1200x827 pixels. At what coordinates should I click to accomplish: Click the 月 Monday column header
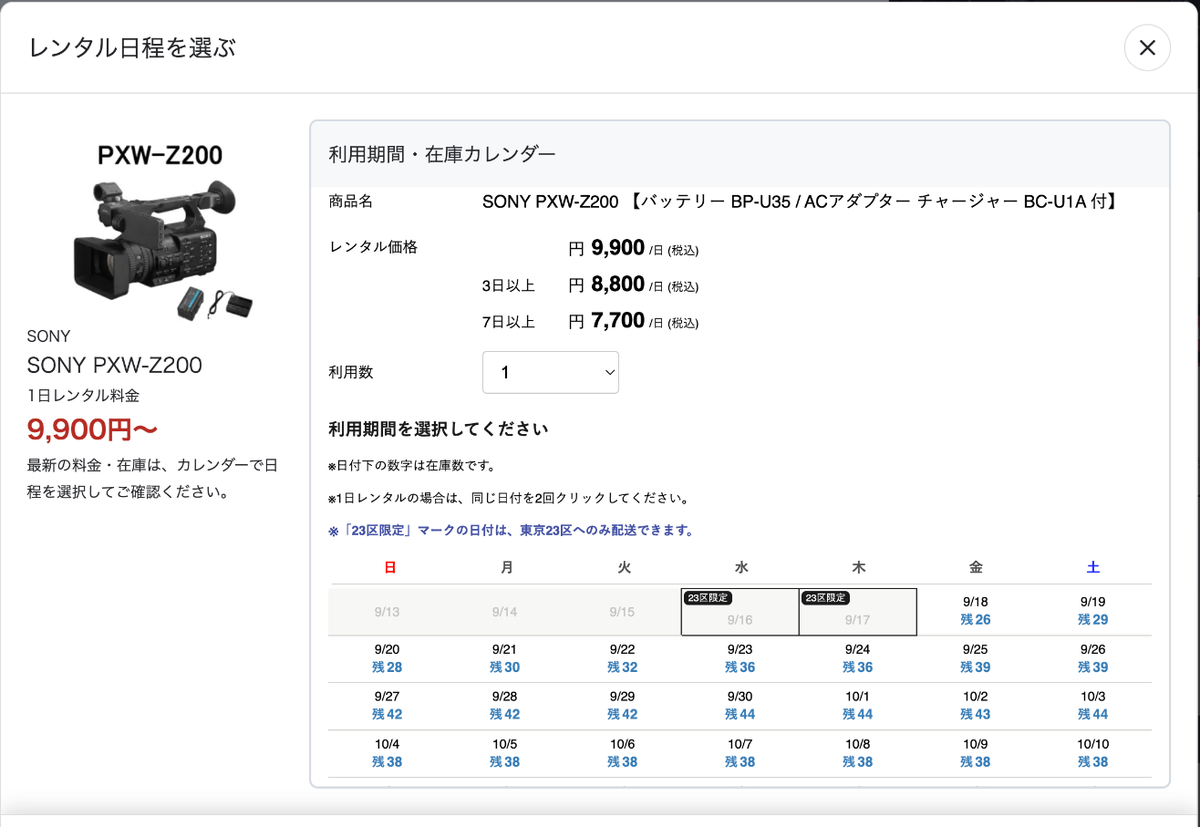[x=507, y=567]
